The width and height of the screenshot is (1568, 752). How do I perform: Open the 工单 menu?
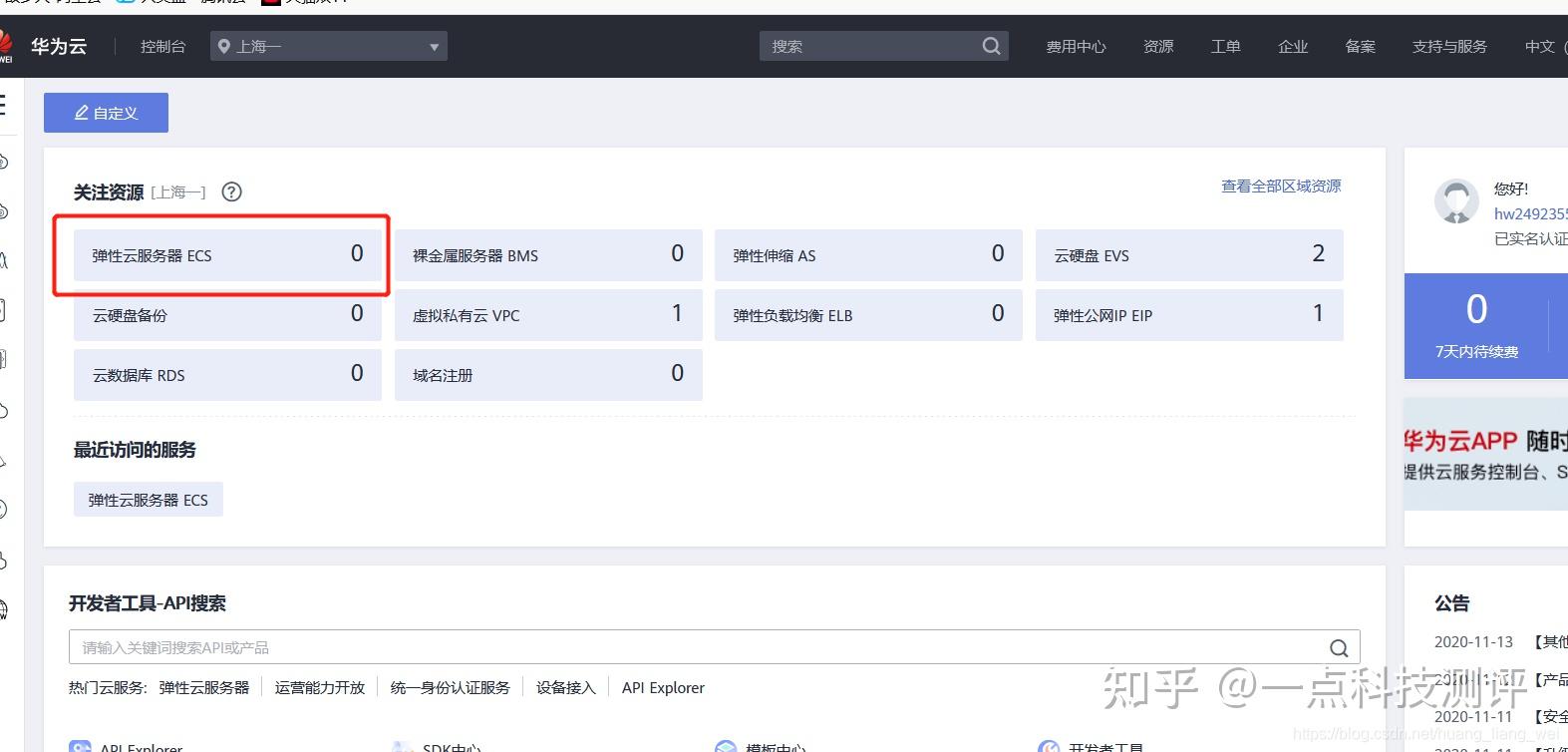pyautogui.click(x=1225, y=46)
